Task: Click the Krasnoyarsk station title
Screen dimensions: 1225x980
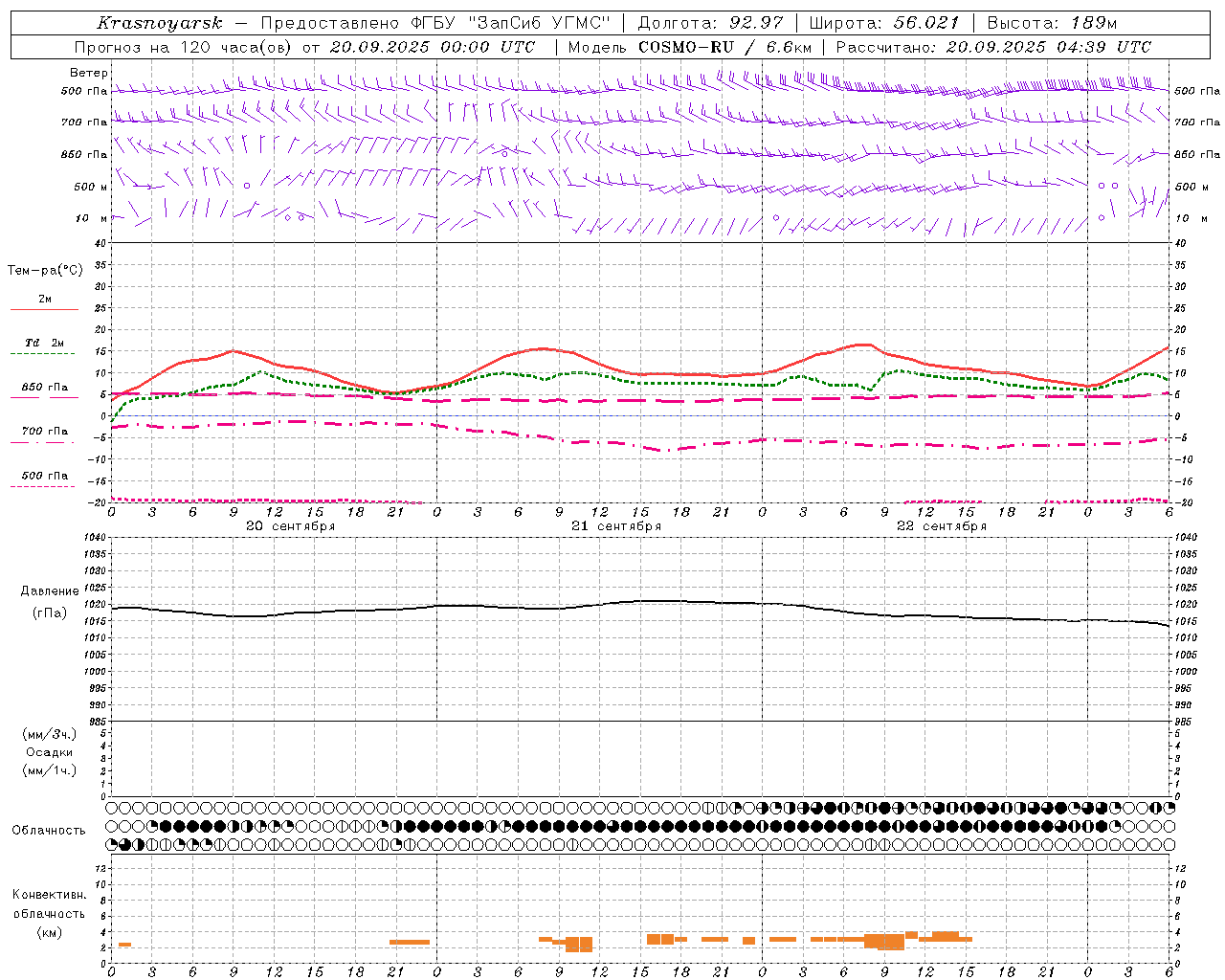Action: coord(159,23)
